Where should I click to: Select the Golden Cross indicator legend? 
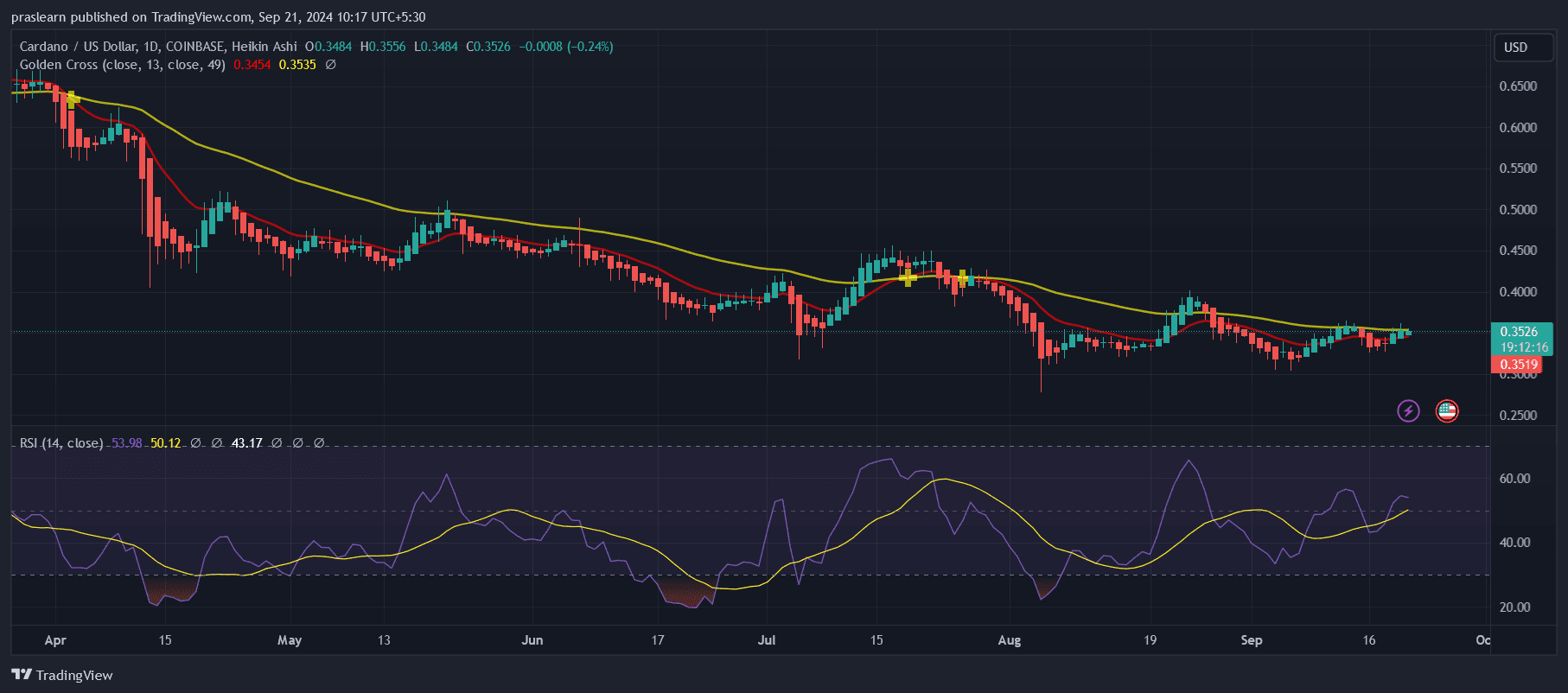tap(122, 65)
